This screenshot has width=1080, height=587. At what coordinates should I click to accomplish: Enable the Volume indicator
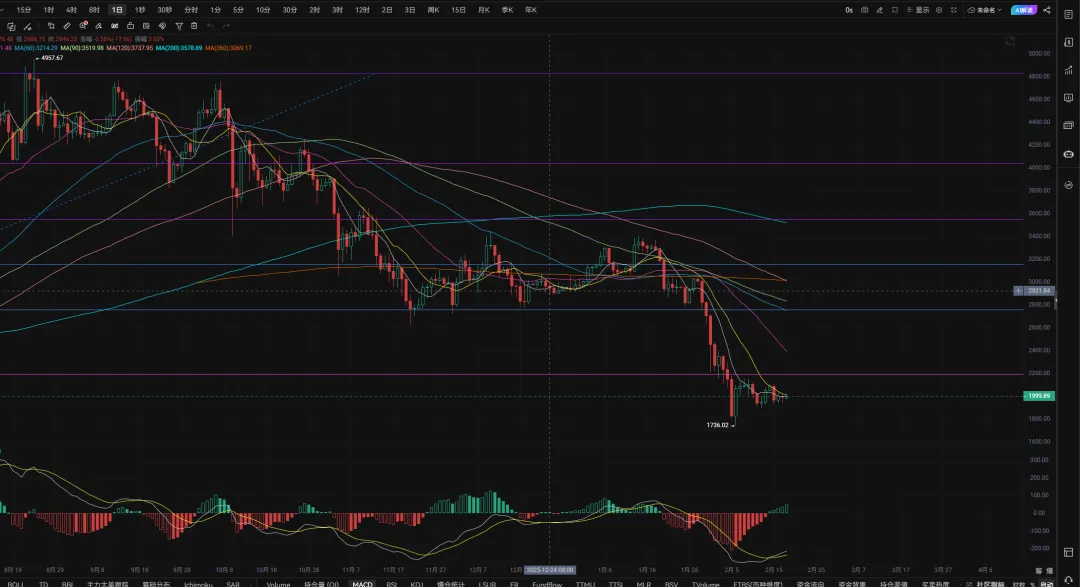(x=278, y=583)
